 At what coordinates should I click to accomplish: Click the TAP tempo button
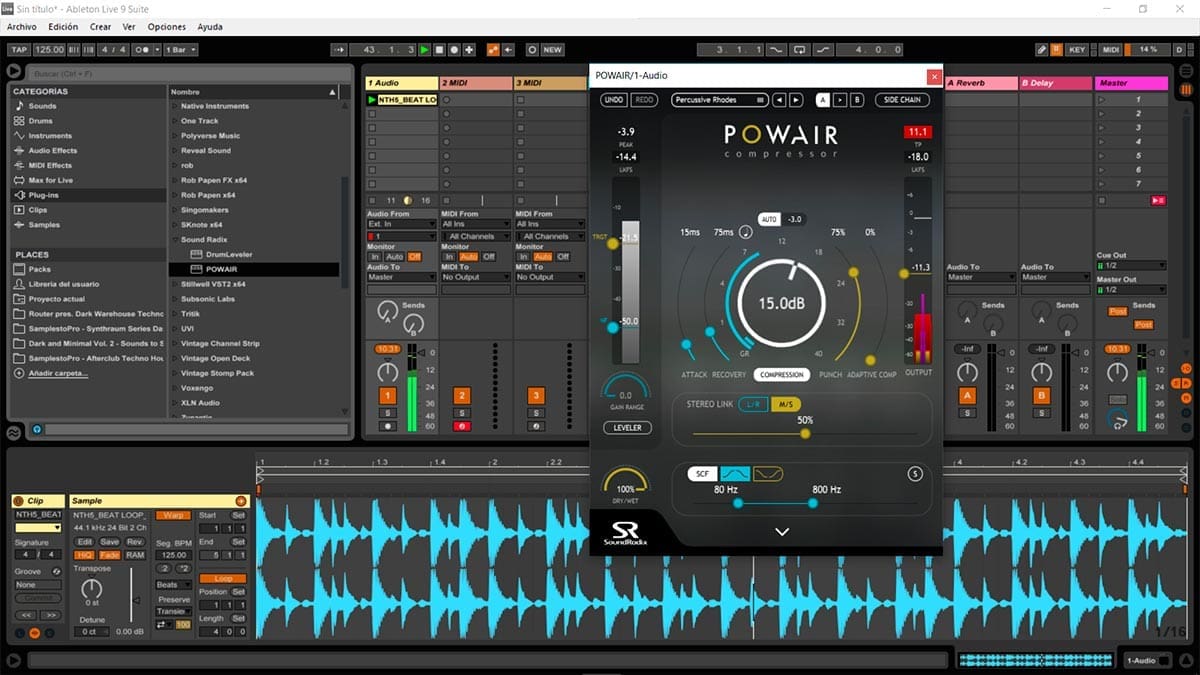coord(19,49)
